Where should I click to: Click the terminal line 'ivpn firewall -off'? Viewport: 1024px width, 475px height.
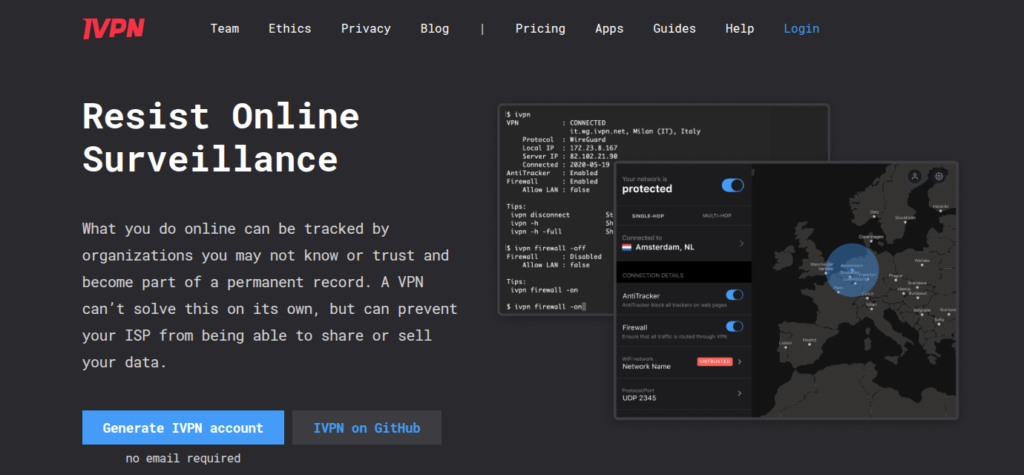coord(548,248)
